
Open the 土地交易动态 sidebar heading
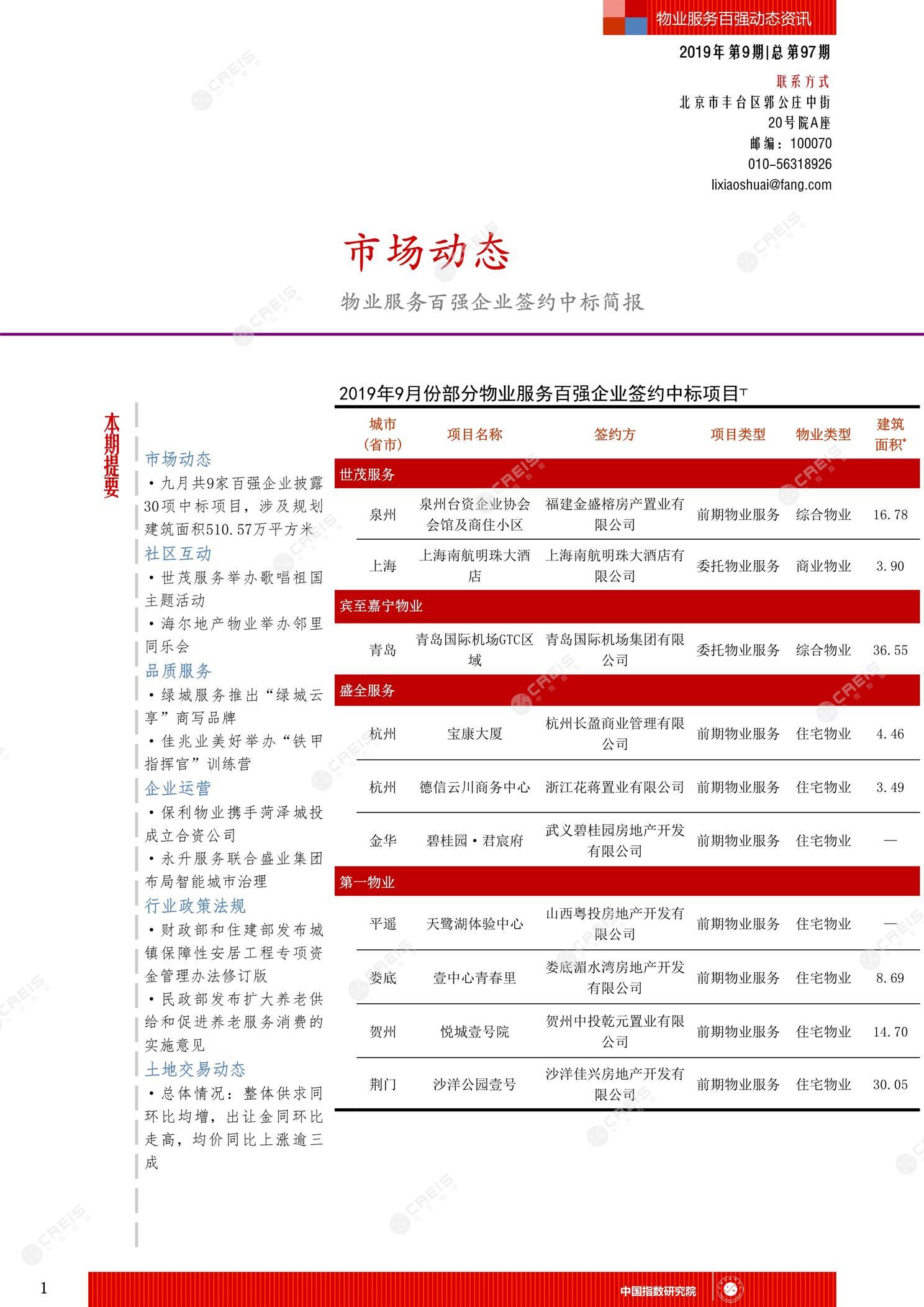(195, 1069)
